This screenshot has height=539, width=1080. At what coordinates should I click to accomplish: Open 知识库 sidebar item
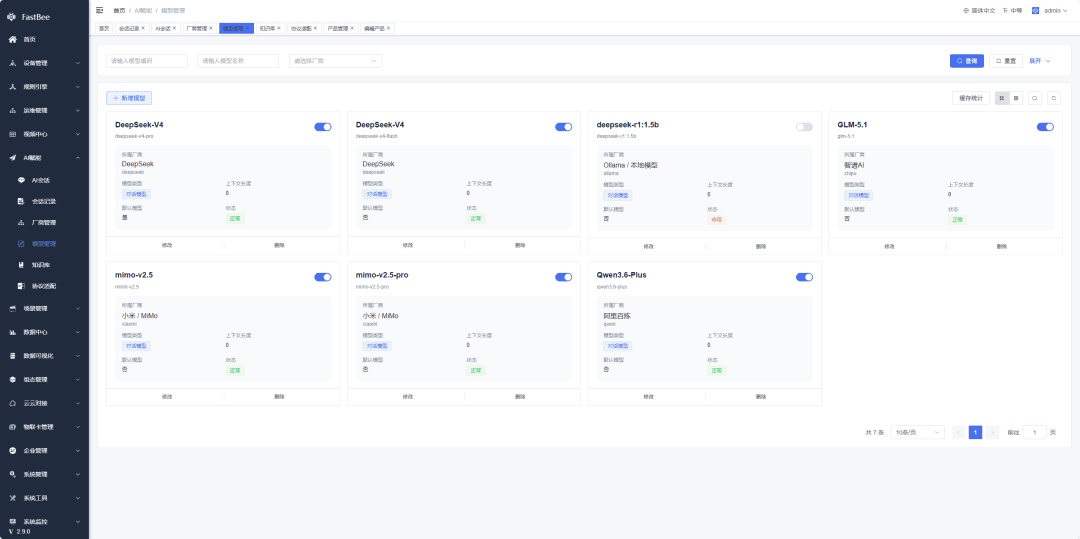(x=44, y=264)
